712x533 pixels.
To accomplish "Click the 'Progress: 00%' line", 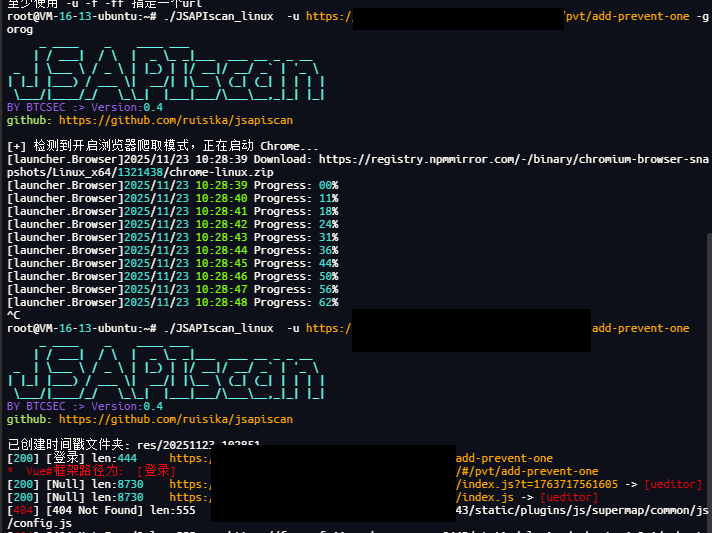I will (173, 185).
